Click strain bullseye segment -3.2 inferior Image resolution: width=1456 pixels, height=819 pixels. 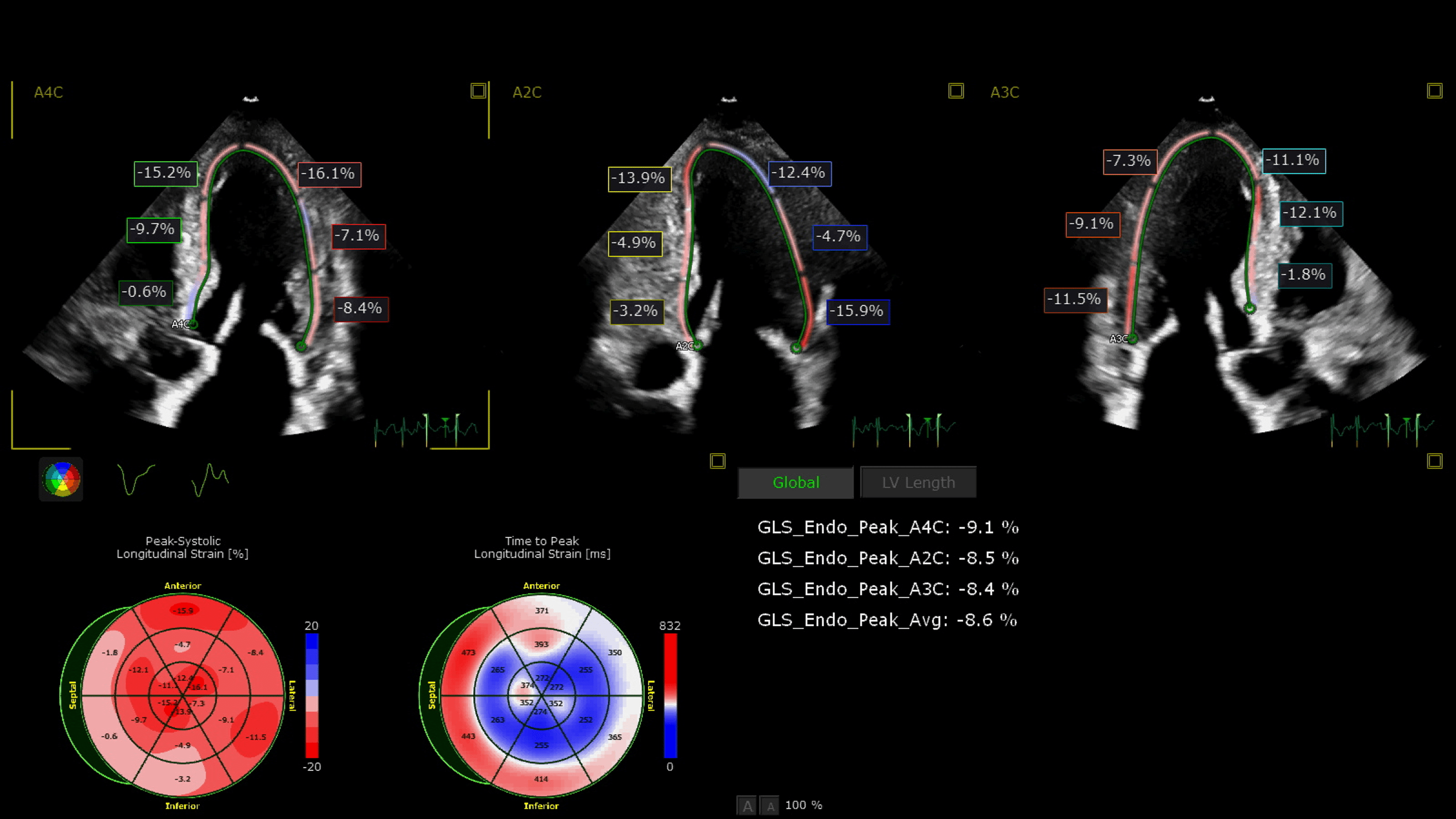182,779
